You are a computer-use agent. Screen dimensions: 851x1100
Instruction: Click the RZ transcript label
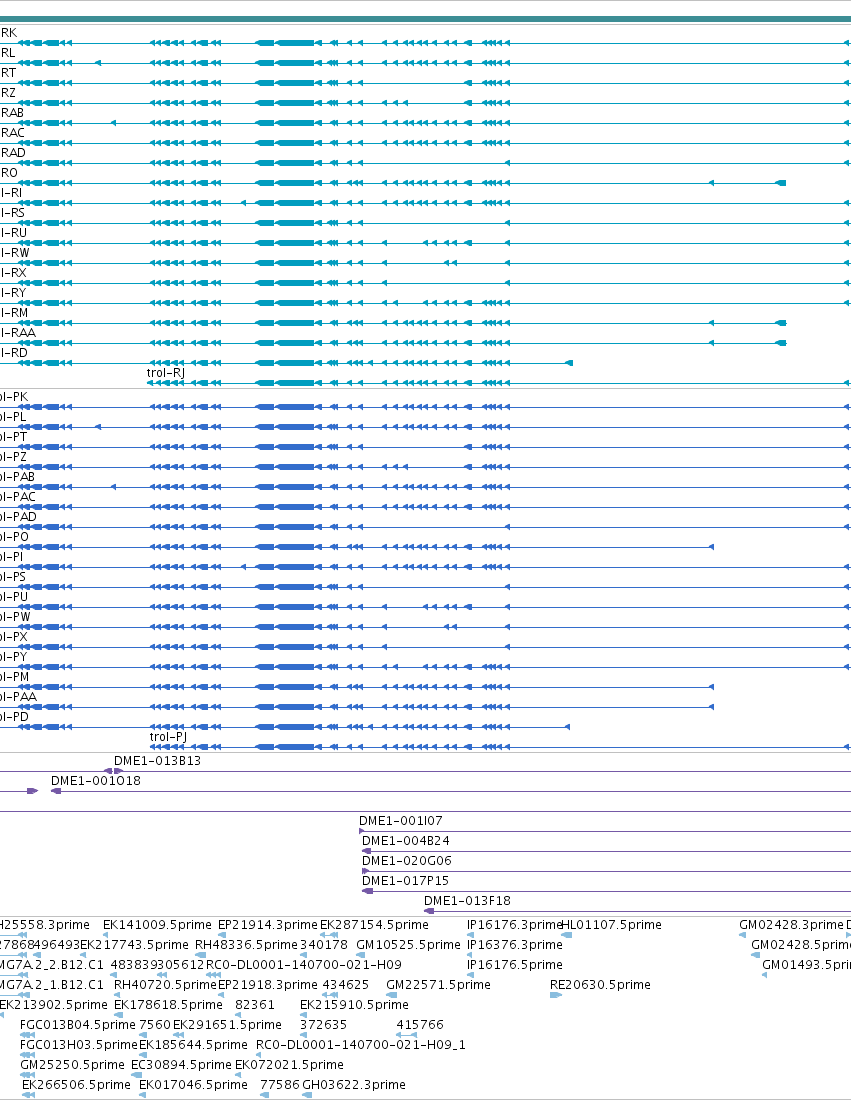[x=8, y=93]
